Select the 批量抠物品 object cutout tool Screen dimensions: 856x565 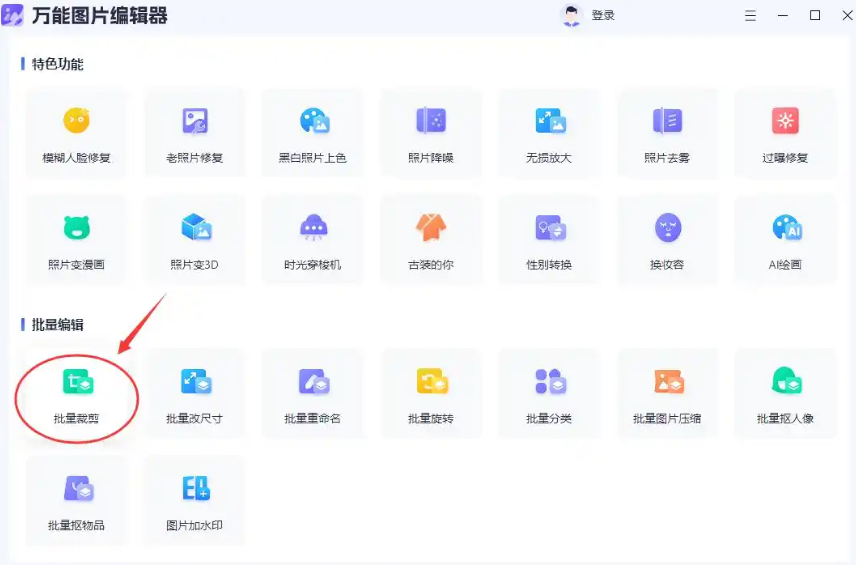[x=76, y=501]
